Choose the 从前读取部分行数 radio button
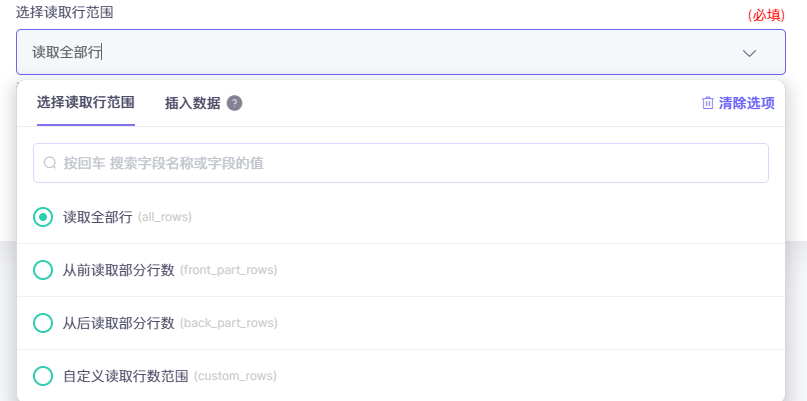 tap(43, 270)
